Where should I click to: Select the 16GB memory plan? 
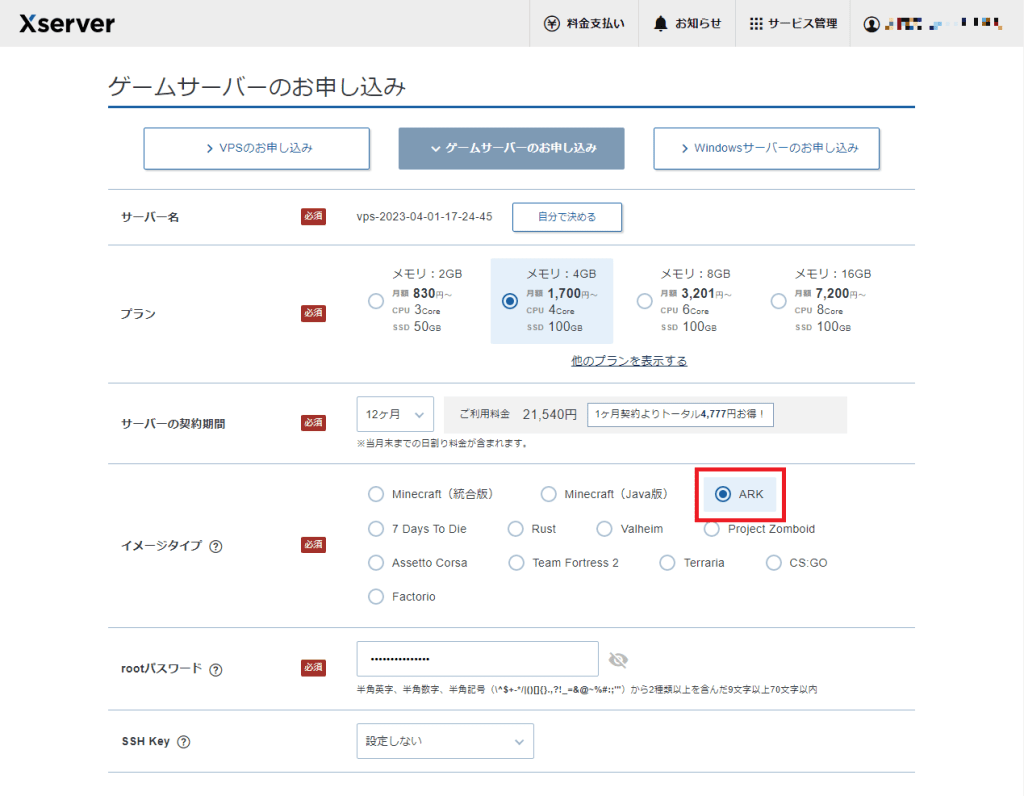point(778,301)
